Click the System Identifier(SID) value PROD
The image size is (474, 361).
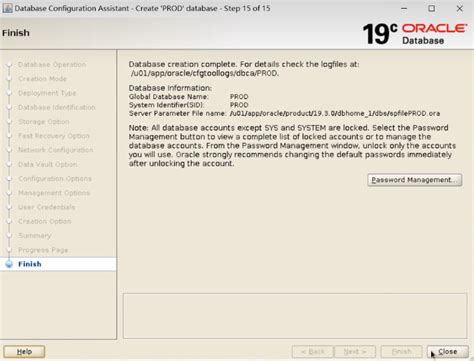[x=239, y=105]
